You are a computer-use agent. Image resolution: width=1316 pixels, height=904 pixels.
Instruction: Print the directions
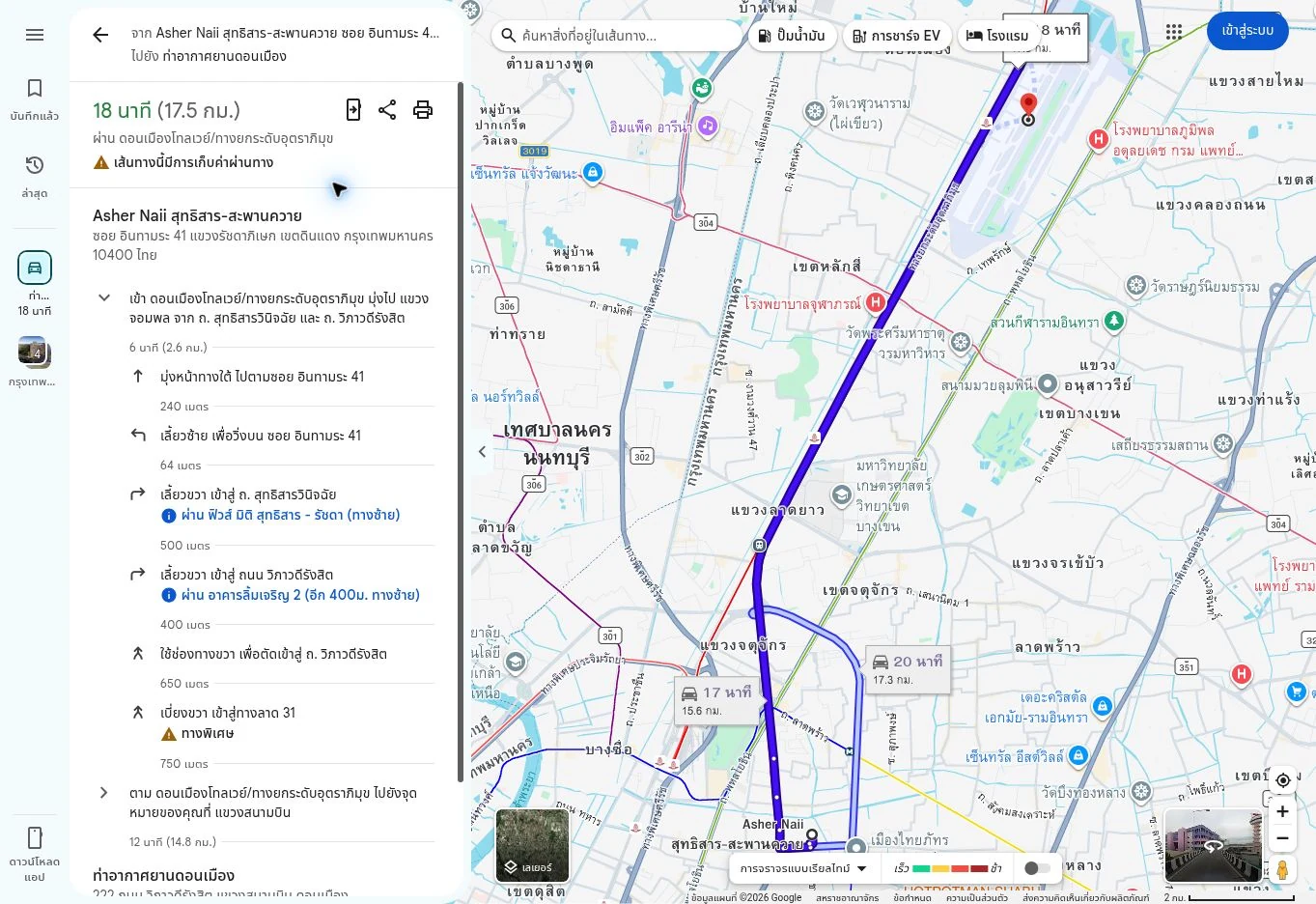point(423,110)
